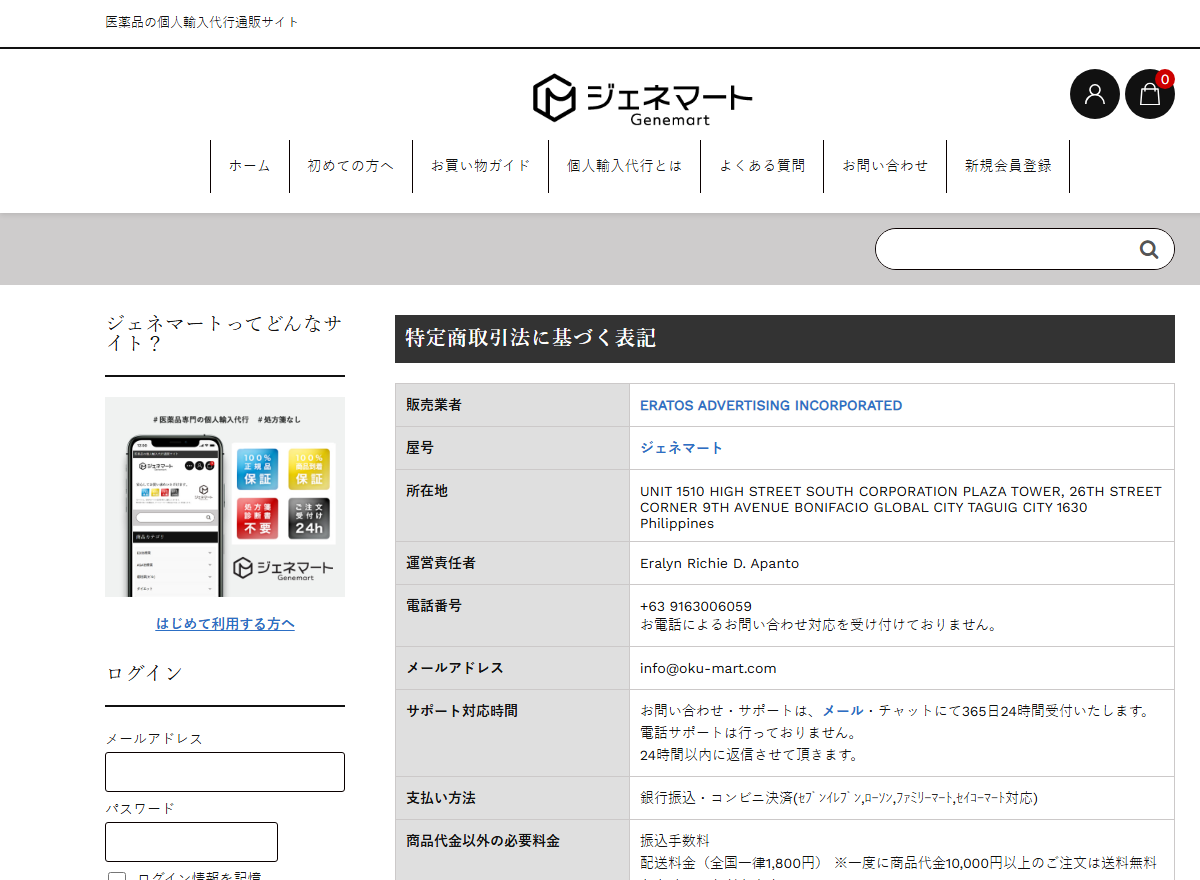Click the ログイン sidebar heading
The width and height of the screenshot is (1200, 880).
click(145, 674)
